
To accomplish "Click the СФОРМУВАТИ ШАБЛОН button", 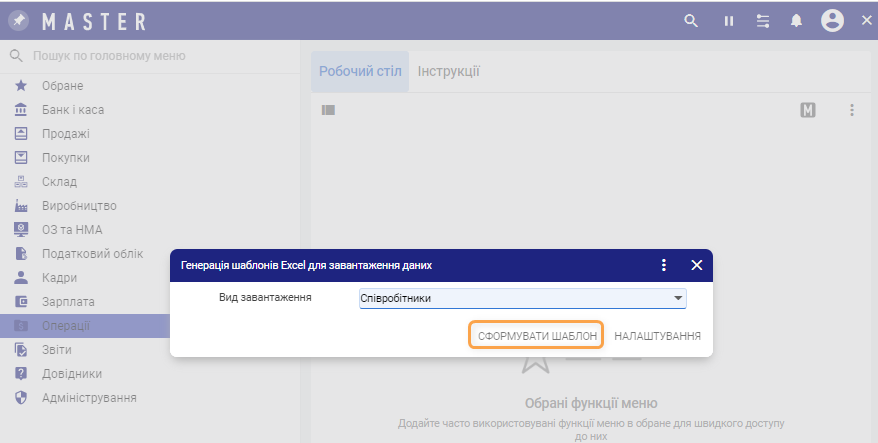I will 537,336.
